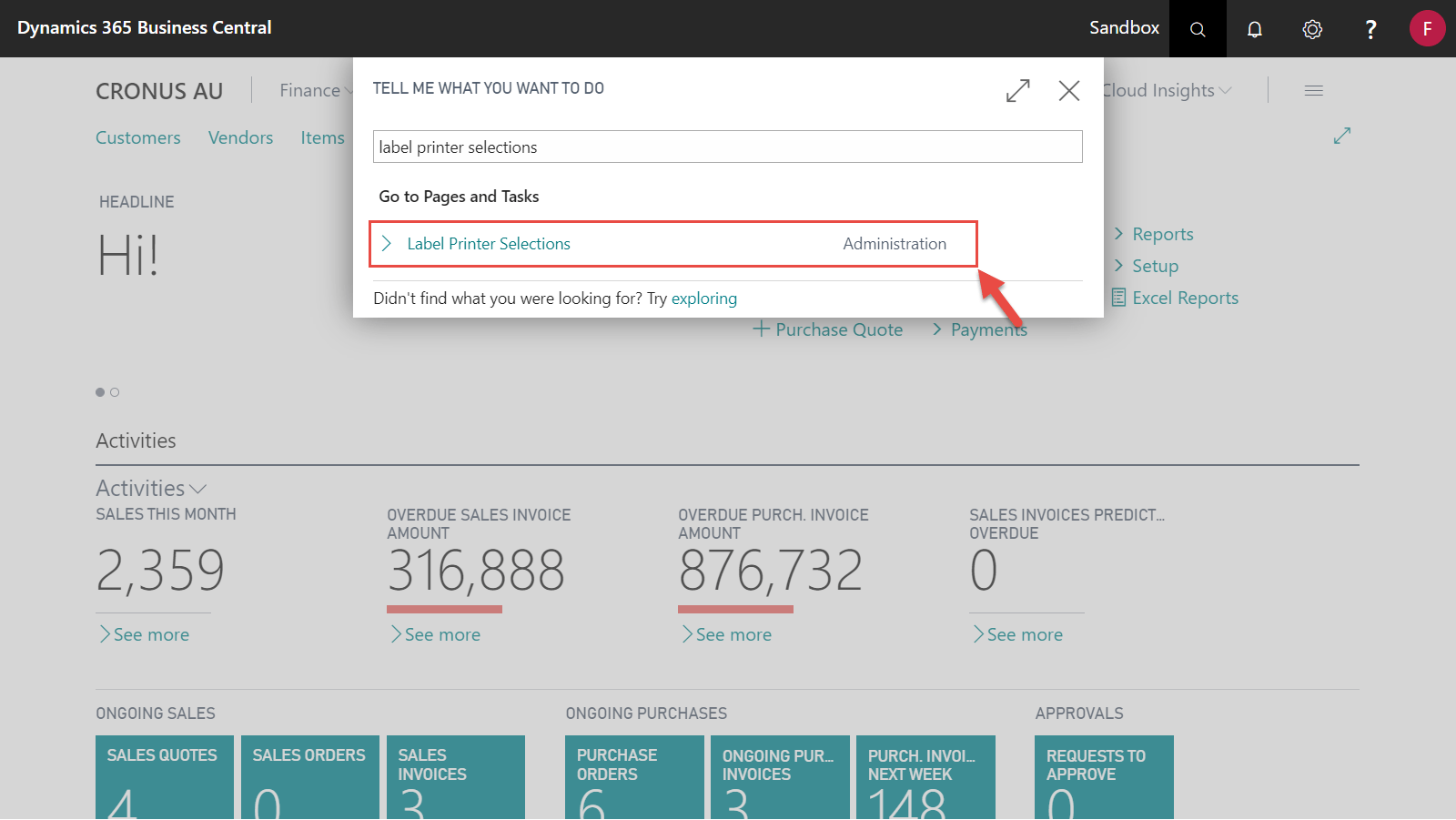Click CRONUS AU company name
The width and height of the screenshot is (1456, 820).
159,91
